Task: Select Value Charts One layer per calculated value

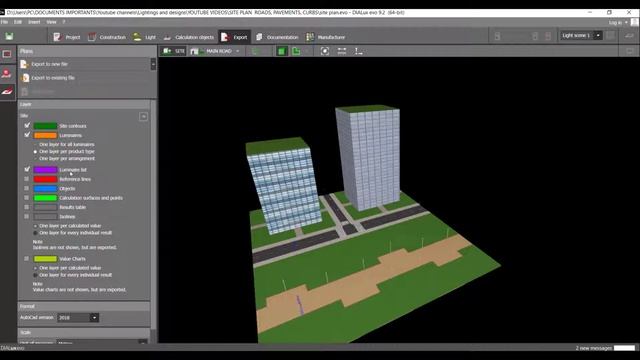Action: (x=35, y=268)
